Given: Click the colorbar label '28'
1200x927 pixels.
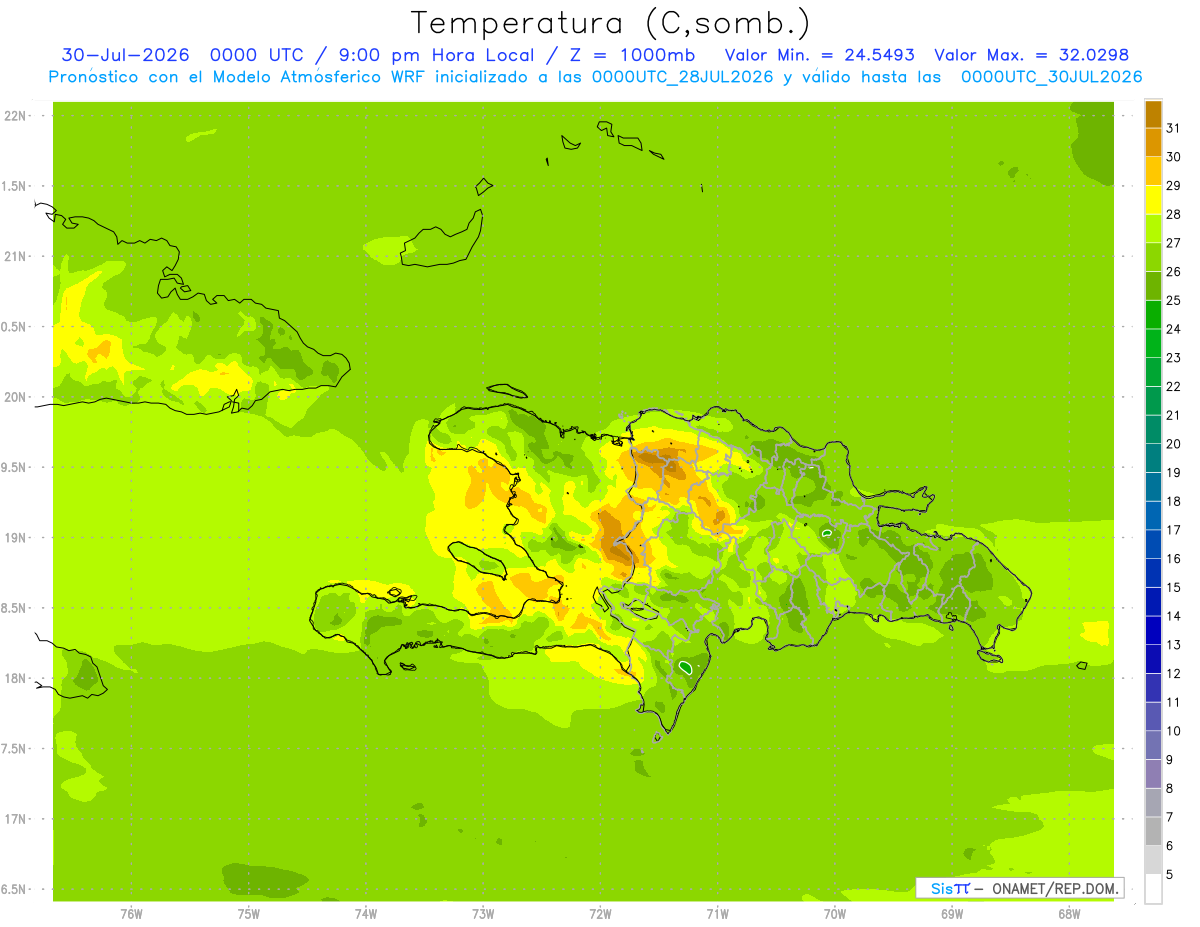Looking at the screenshot, I should [1173, 214].
